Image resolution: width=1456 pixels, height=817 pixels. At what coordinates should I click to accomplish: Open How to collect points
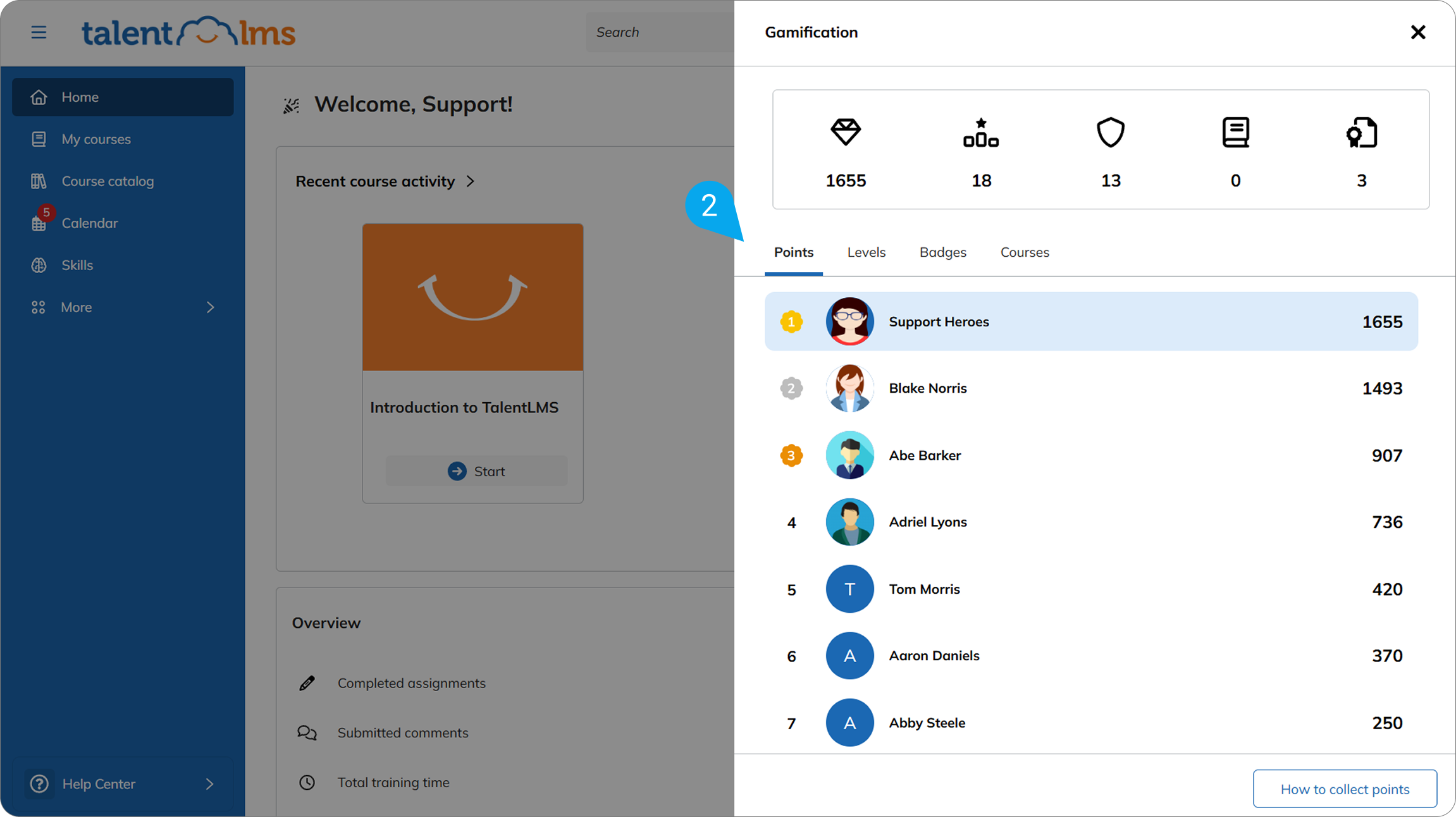click(x=1345, y=789)
